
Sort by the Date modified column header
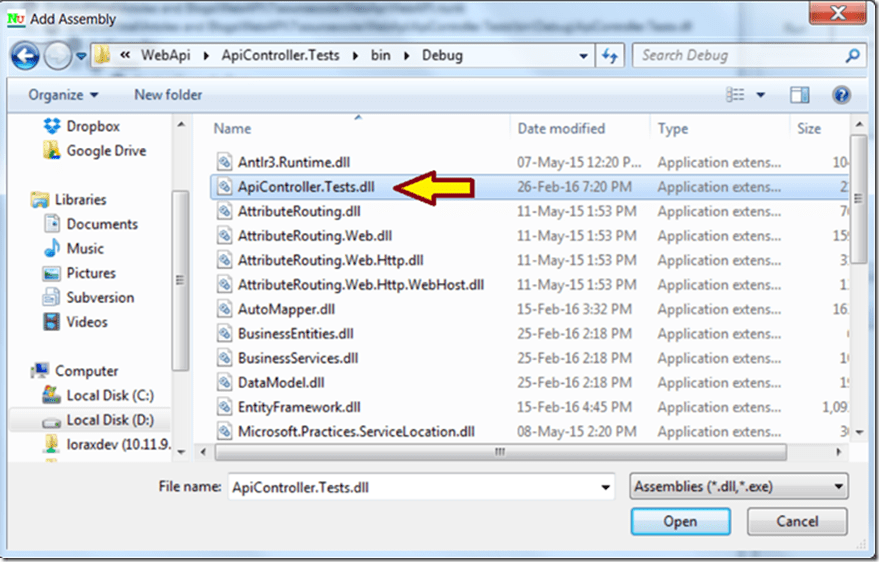point(561,128)
